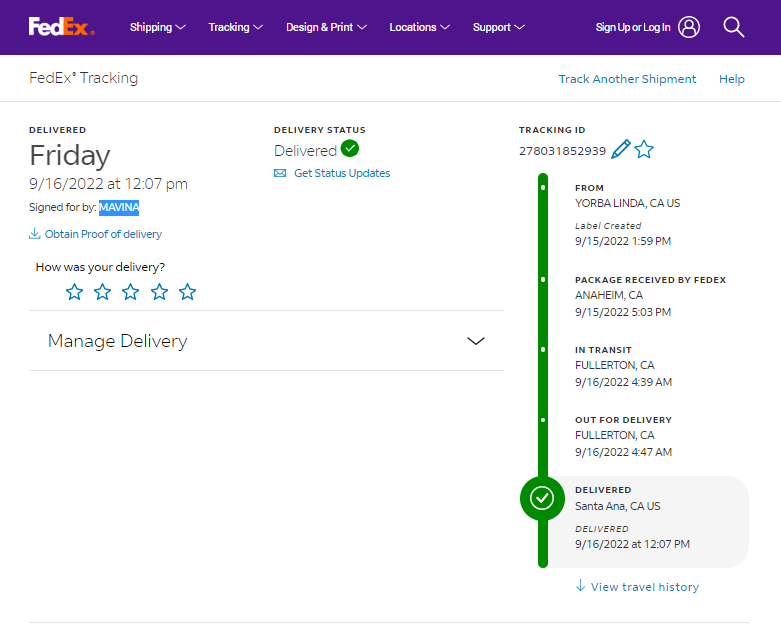Viewport: 781px width, 626px height.
Task: Open the Tracking menu
Action: pyautogui.click(x=235, y=27)
